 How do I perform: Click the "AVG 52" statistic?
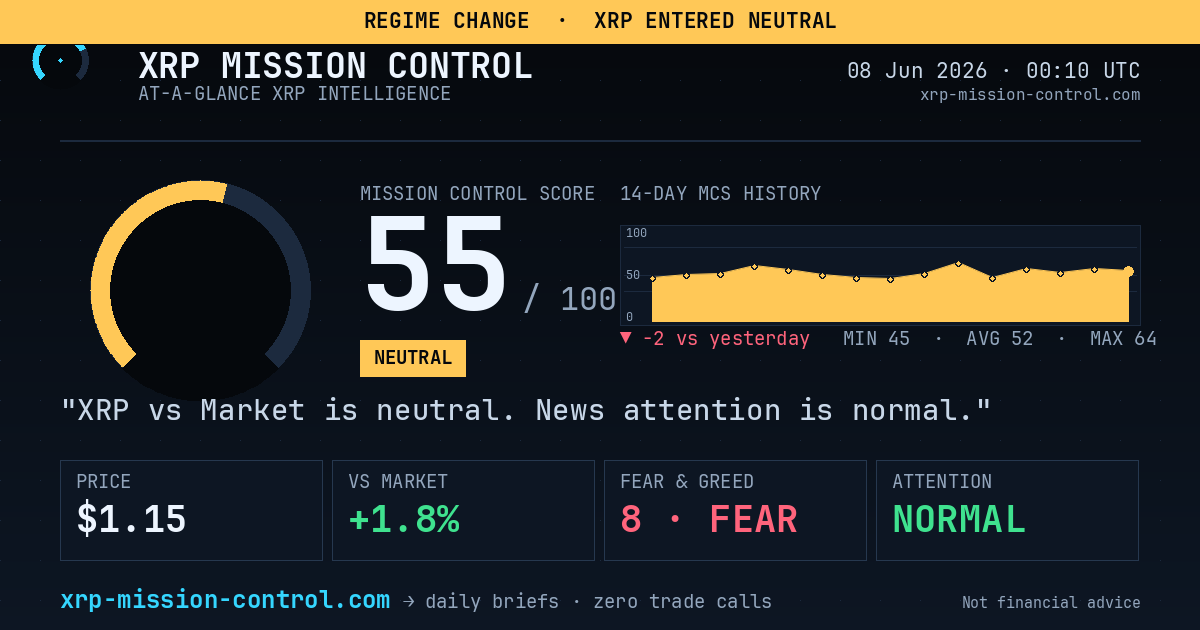[1000, 338]
